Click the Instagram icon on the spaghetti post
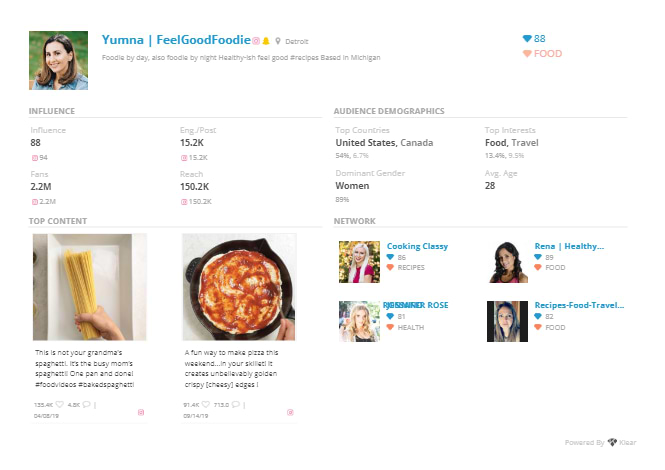Viewport: 665px width, 470px height. 141,412
